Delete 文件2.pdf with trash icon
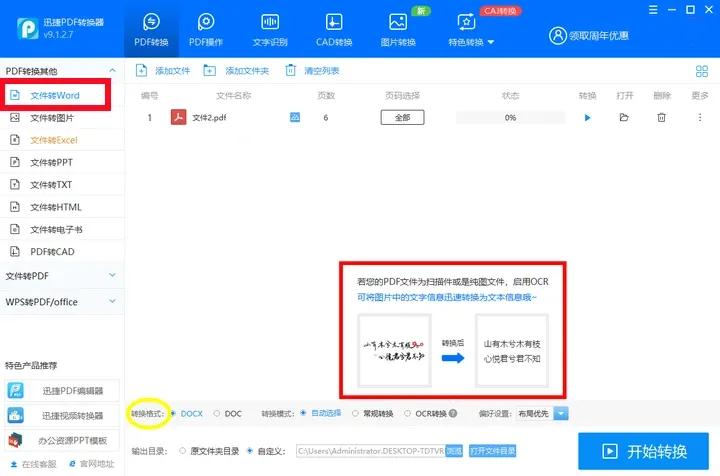The image size is (720, 476). (x=661, y=118)
